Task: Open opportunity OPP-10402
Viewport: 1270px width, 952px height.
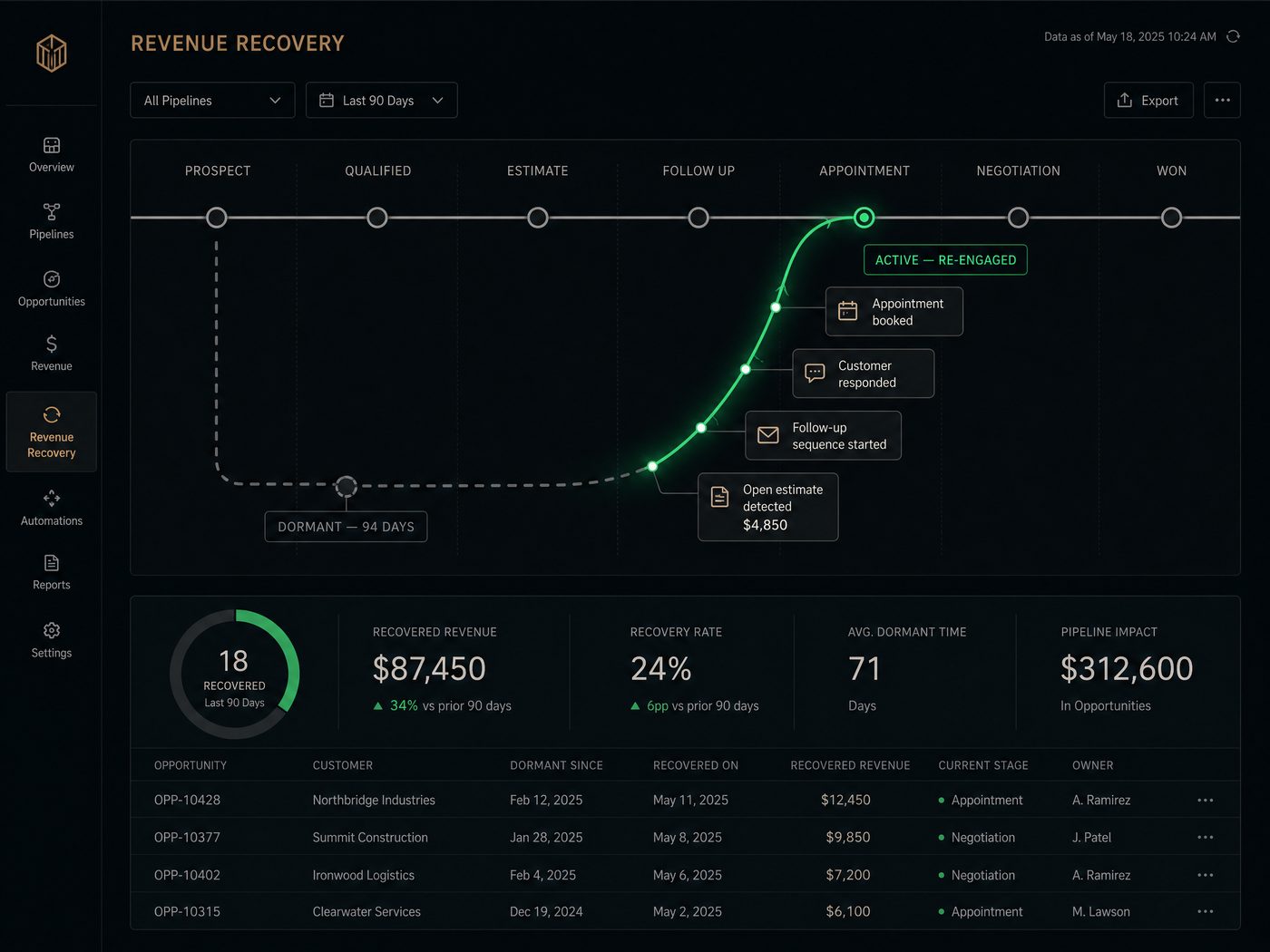Action: click(x=188, y=875)
